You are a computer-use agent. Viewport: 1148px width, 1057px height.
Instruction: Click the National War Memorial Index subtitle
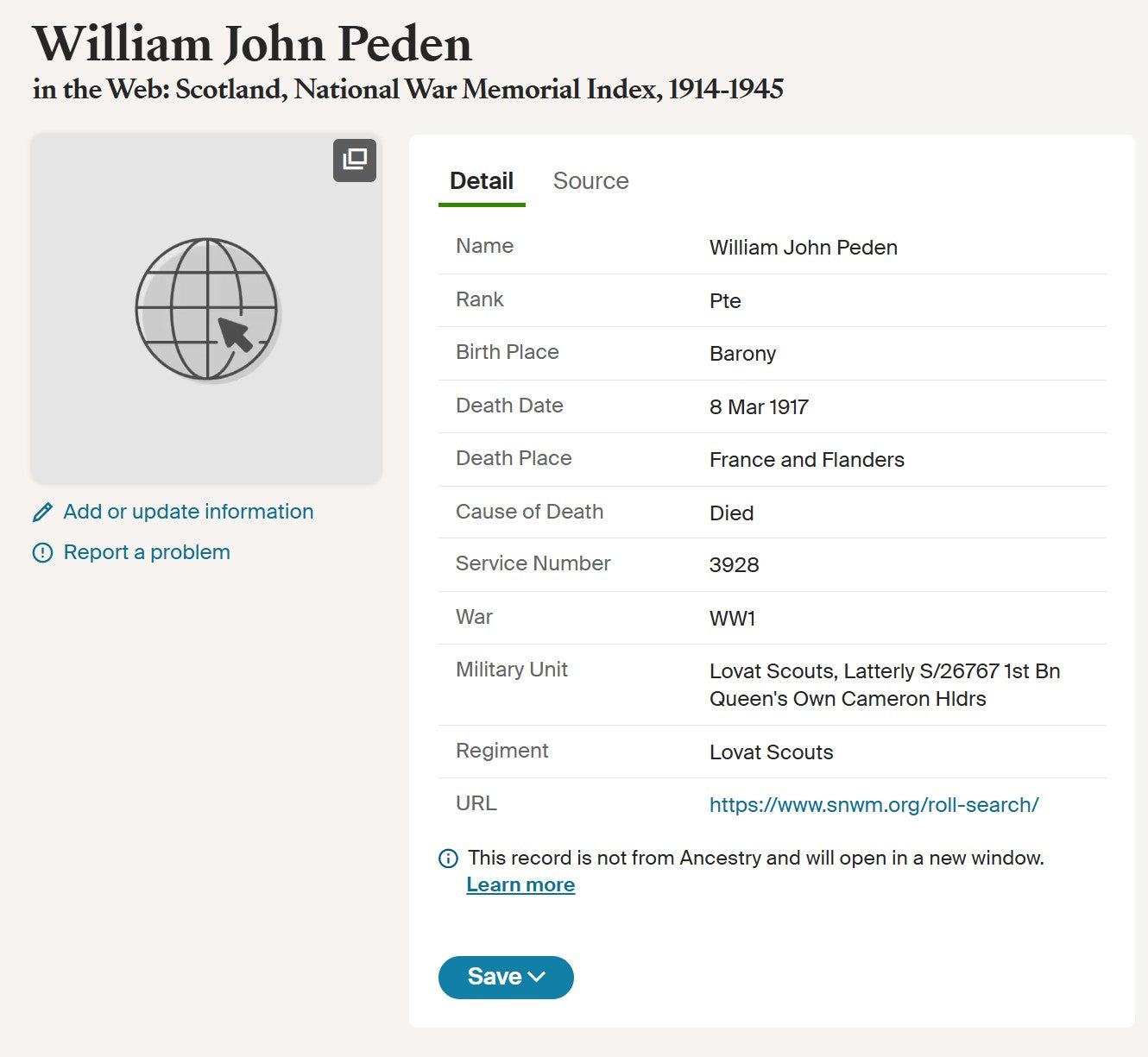[408, 89]
